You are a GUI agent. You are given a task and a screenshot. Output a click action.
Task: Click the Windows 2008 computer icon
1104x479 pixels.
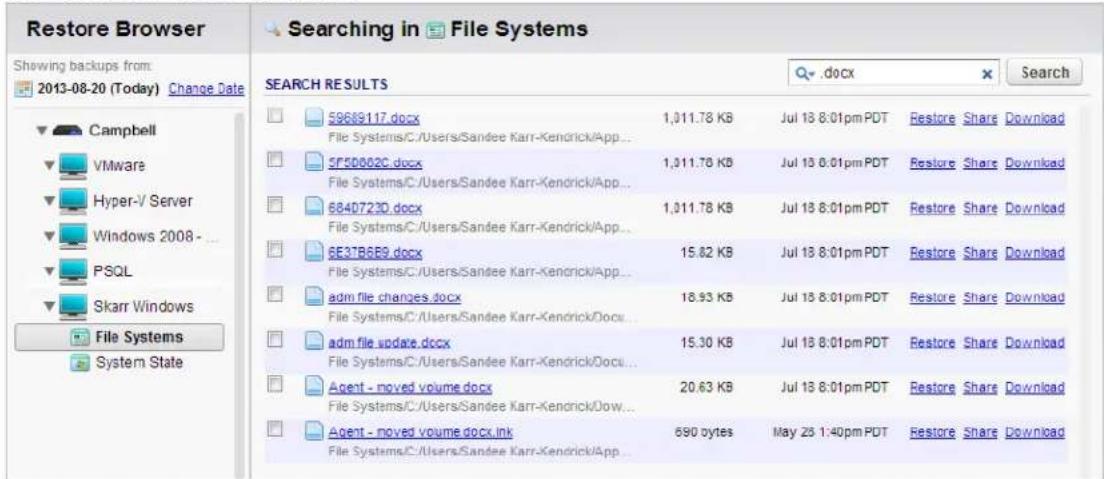pos(74,236)
